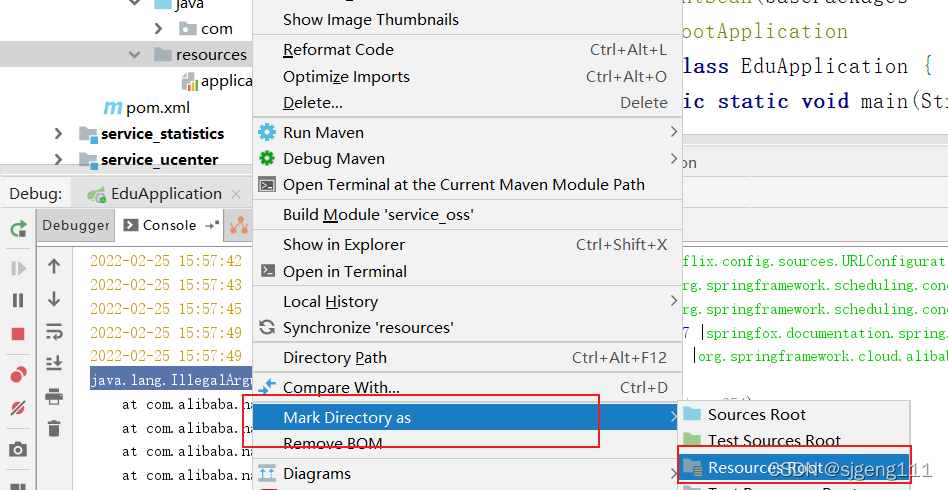The image size is (948, 490).
Task: Stop the debug session
Action: (18, 334)
